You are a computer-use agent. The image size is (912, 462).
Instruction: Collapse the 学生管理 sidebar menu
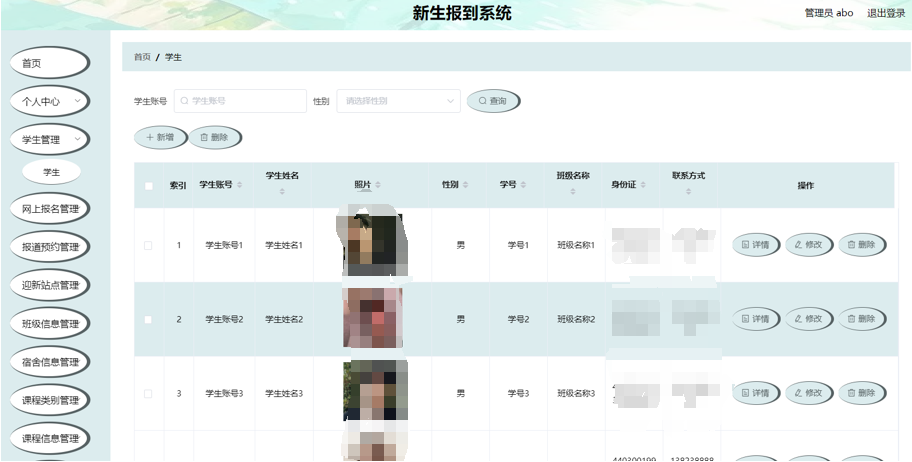tap(49, 140)
